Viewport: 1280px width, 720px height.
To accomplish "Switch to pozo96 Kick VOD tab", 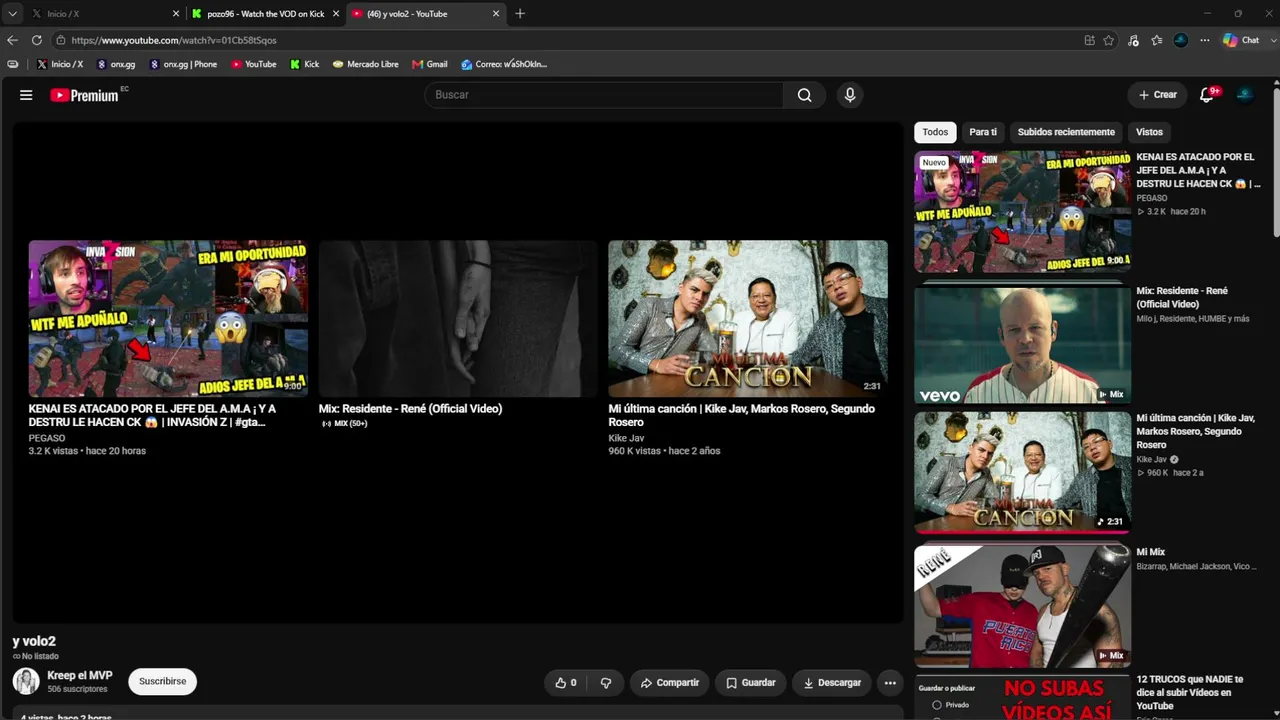I will click(265, 14).
